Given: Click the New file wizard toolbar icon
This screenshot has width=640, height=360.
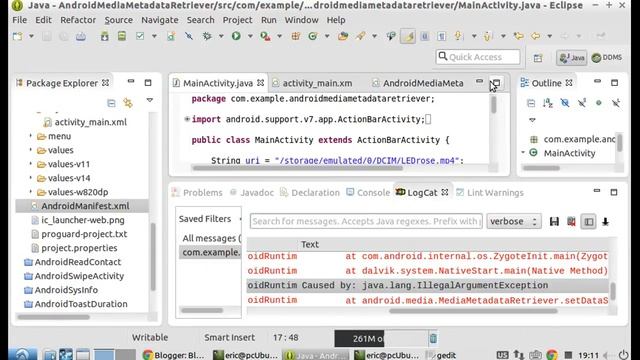Looking at the screenshot, I should coord(18,36).
